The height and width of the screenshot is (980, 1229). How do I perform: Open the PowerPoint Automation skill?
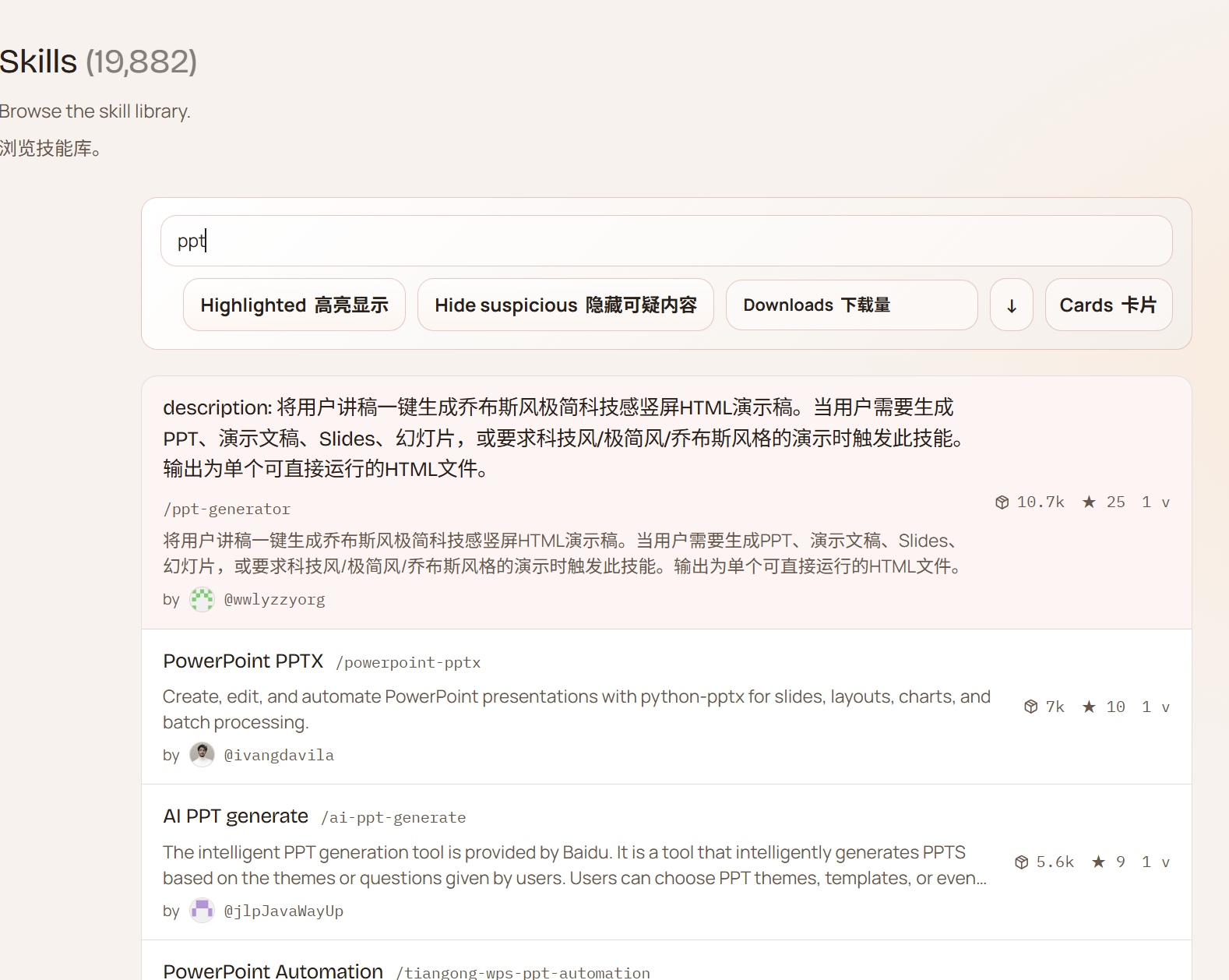(273, 971)
